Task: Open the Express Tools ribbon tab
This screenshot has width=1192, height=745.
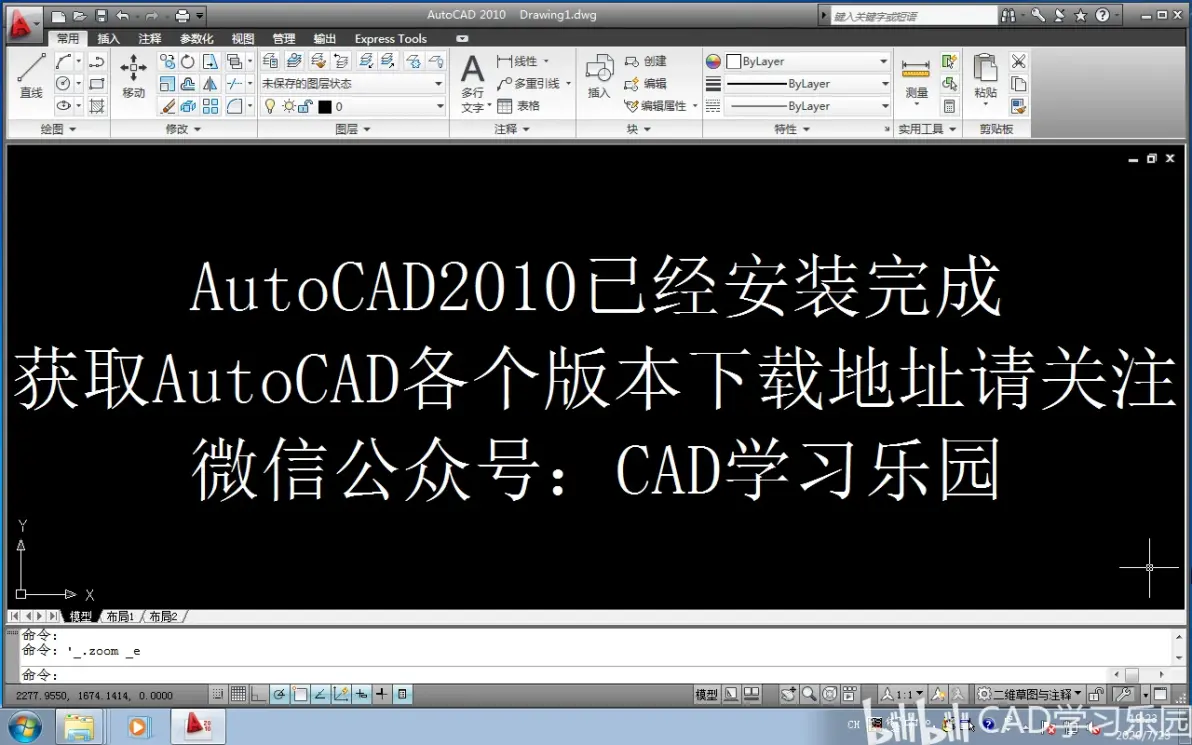Action: (x=391, y=39)
